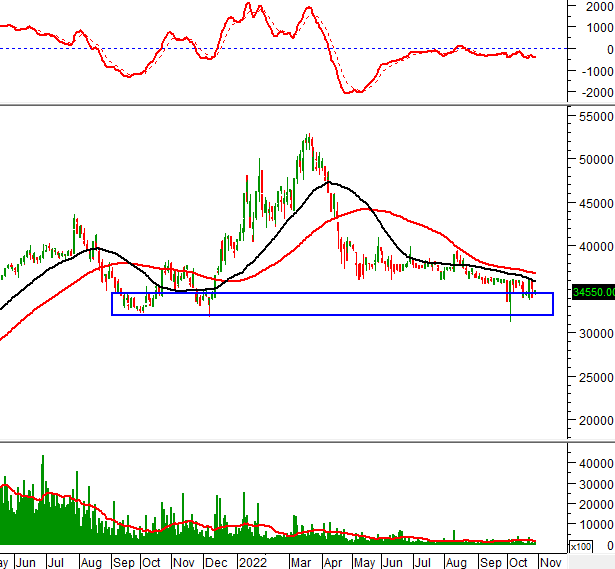Click the x100 volume multiplier box
615x569 pixels.
click(580, 546)
